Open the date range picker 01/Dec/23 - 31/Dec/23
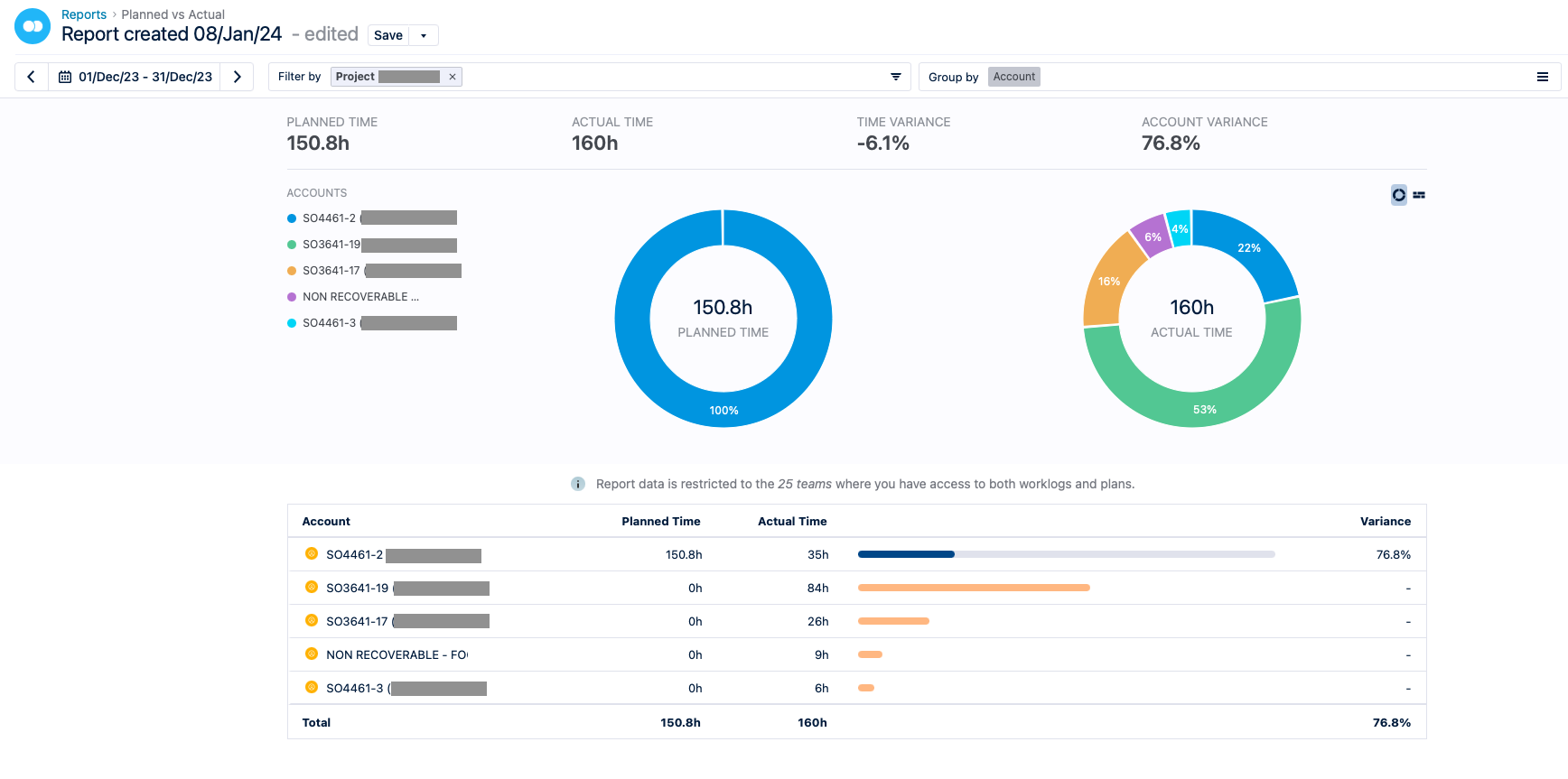This screenshot has height=779, width=1568. 136,77
